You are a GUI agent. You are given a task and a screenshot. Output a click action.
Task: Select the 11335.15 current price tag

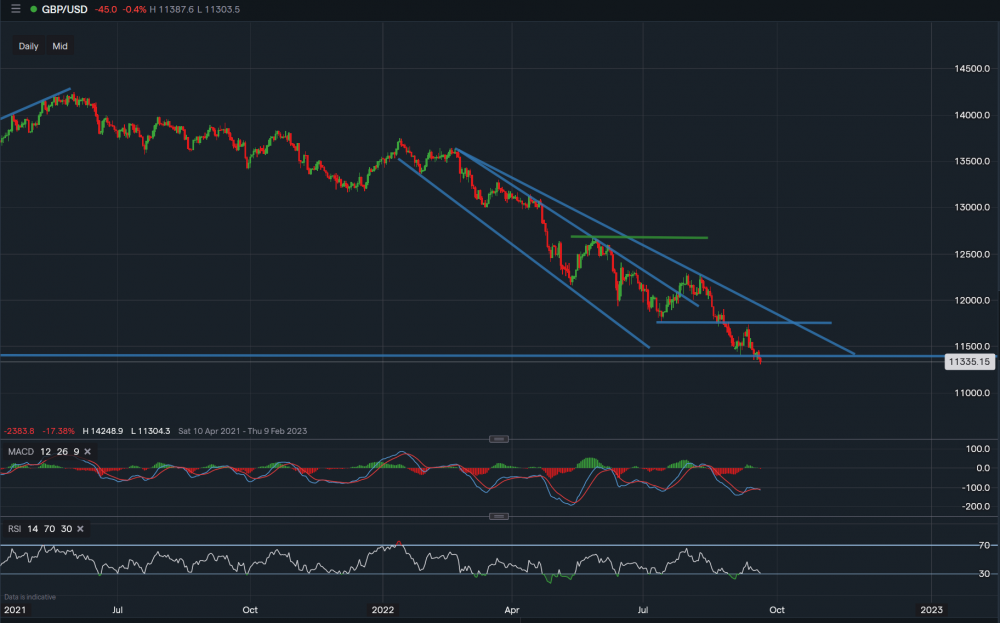pyautogui.click(x=967, y=362)
